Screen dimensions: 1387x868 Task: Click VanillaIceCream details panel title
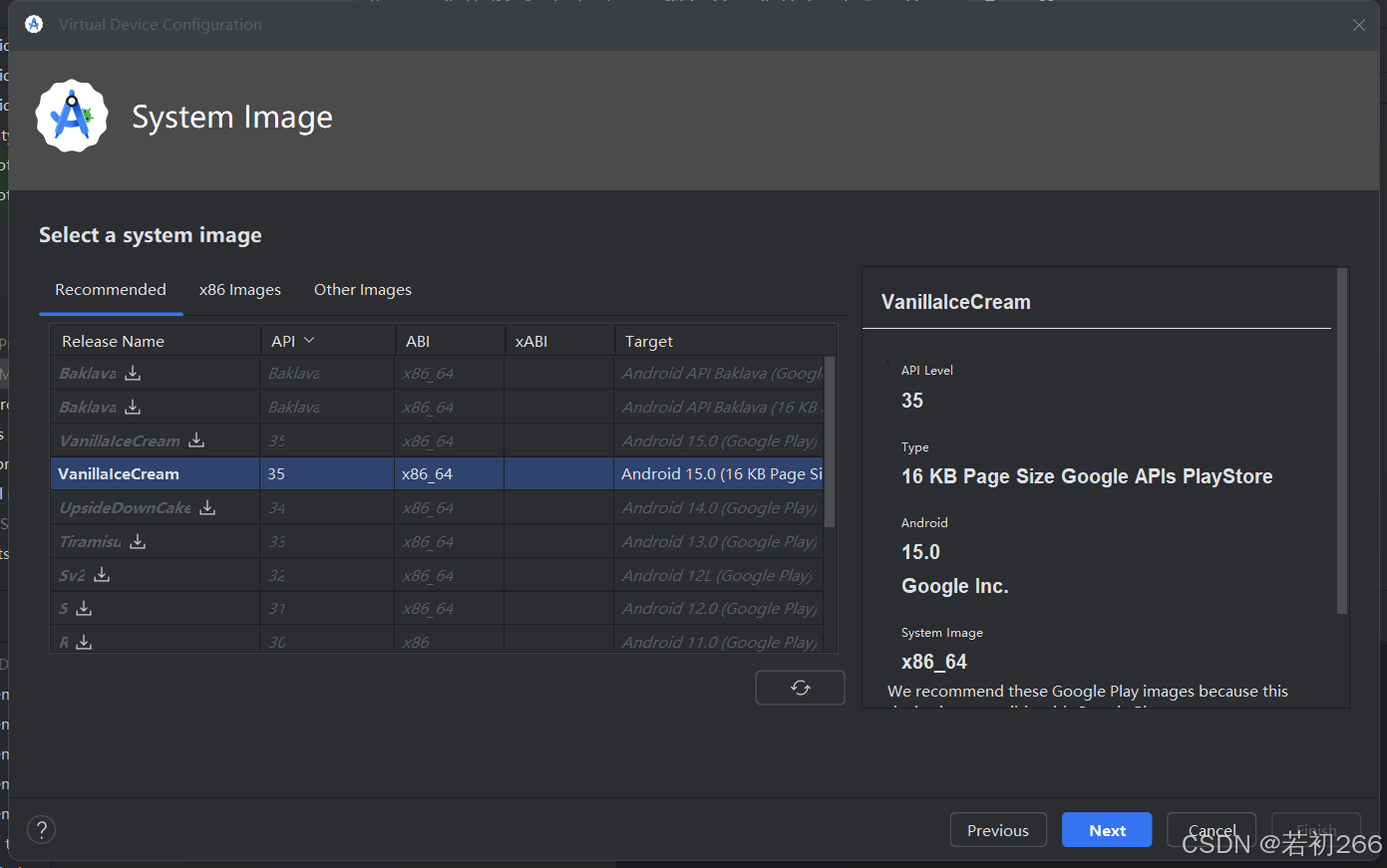[x=956, y=302]
